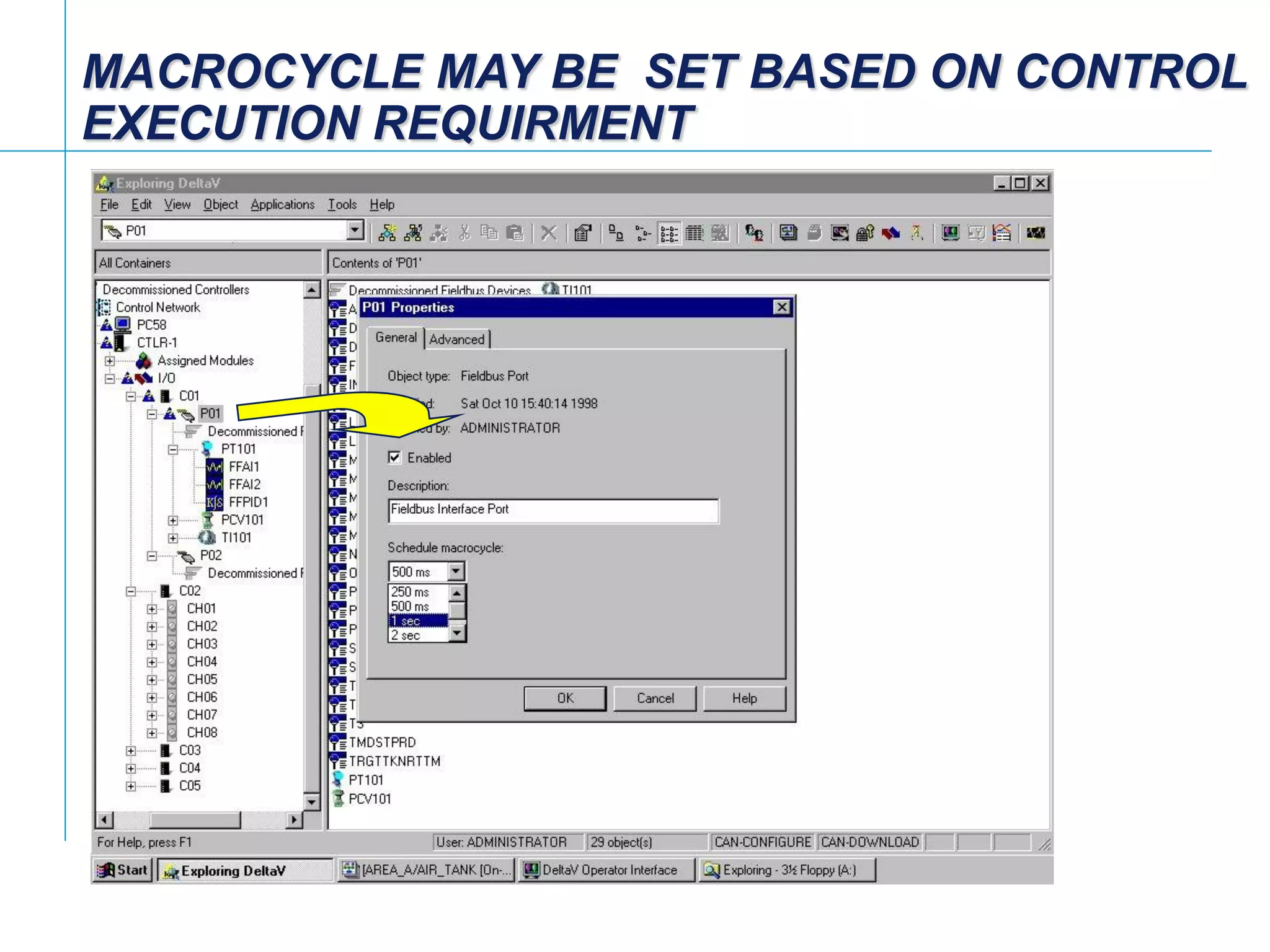This screenshot has width=1270, height=952.
Task: Switch to Details view in toolbar
Action: (694, 233)
